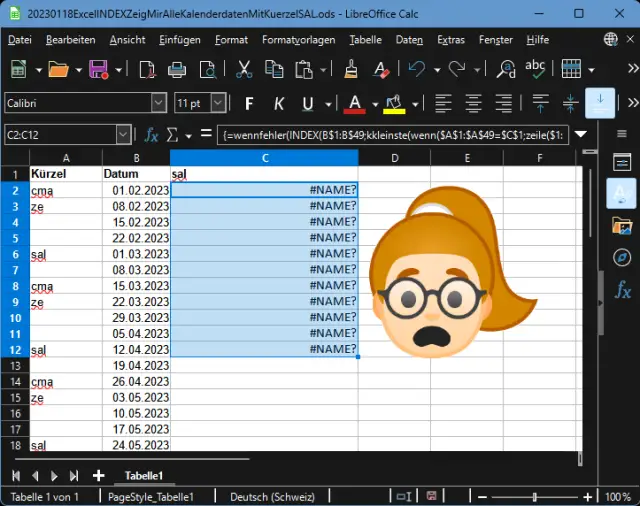This screenshot has height=506, width=640.
Task: Select the Clone Formatting paintbrush
Action: (x=351, y=69)
